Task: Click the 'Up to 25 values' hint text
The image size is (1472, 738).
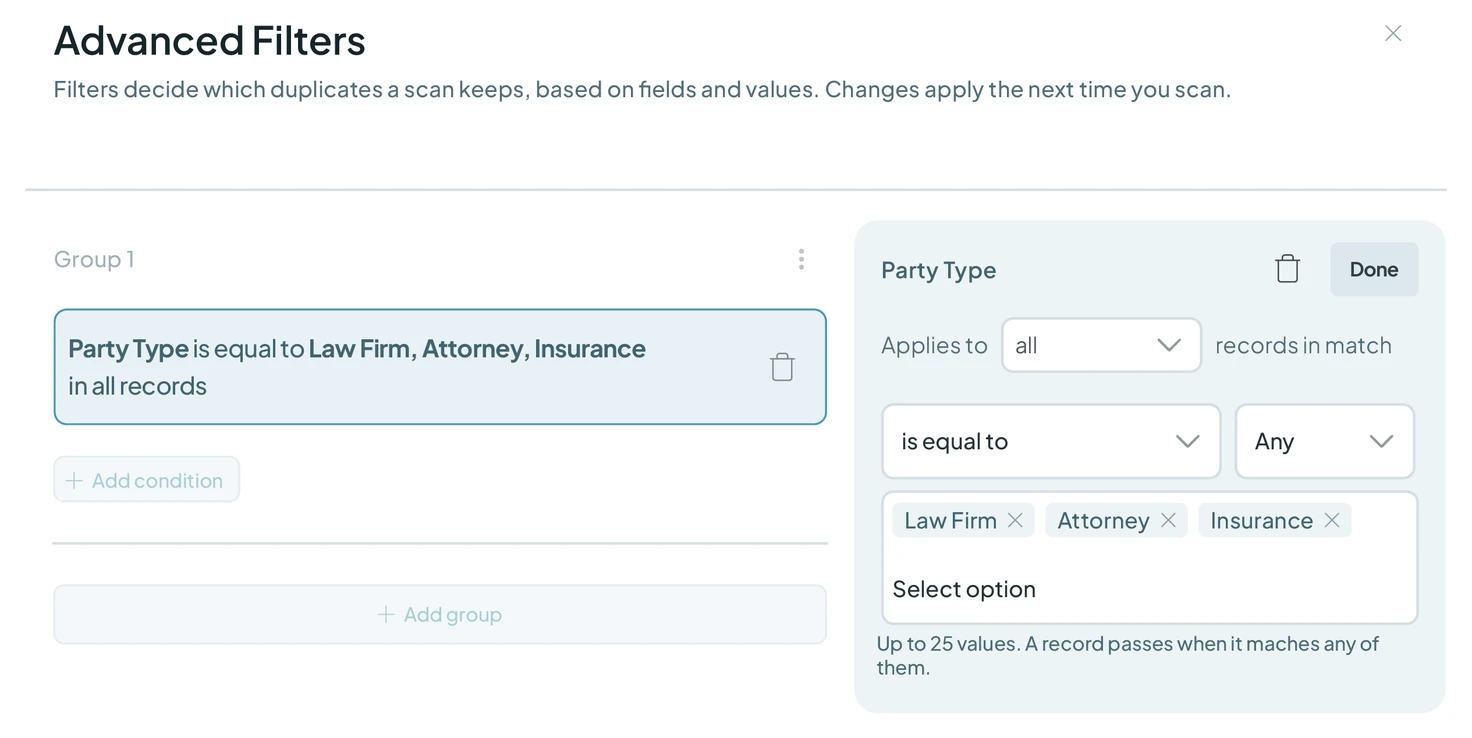Action: (x=1128, y=655)
